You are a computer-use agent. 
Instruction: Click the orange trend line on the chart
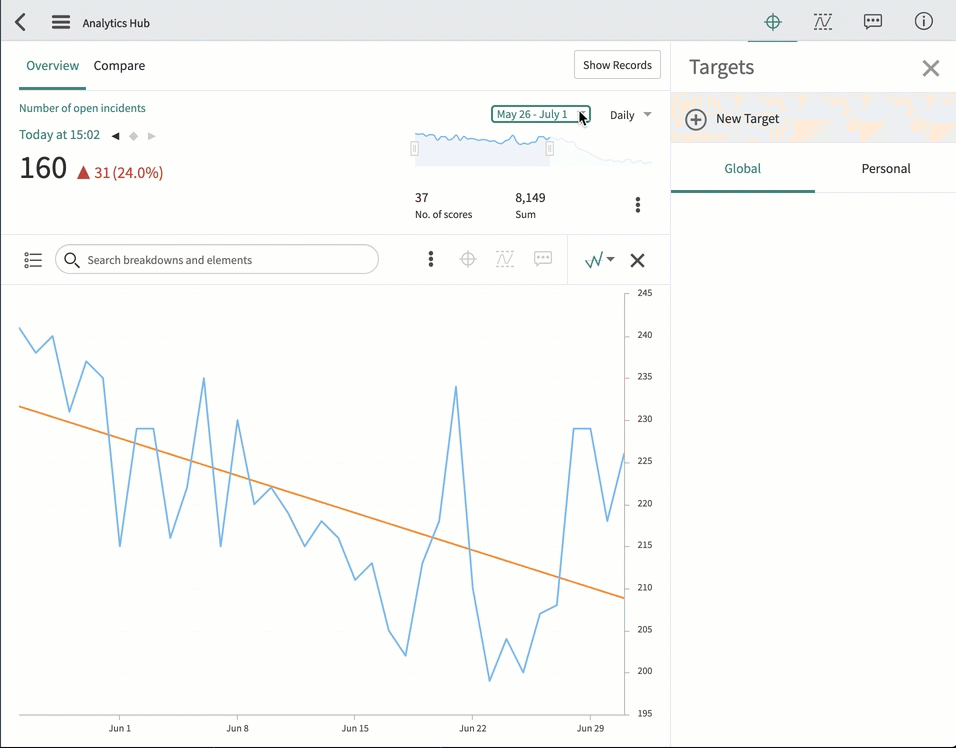click(x=321, y=502)
